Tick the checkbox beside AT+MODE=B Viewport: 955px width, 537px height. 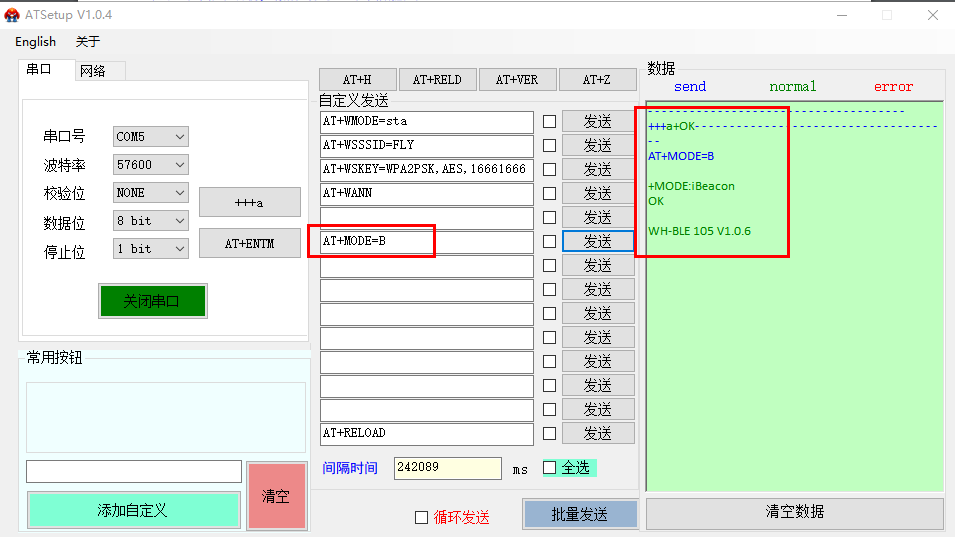pyautogui.click(x=549, y=242)
